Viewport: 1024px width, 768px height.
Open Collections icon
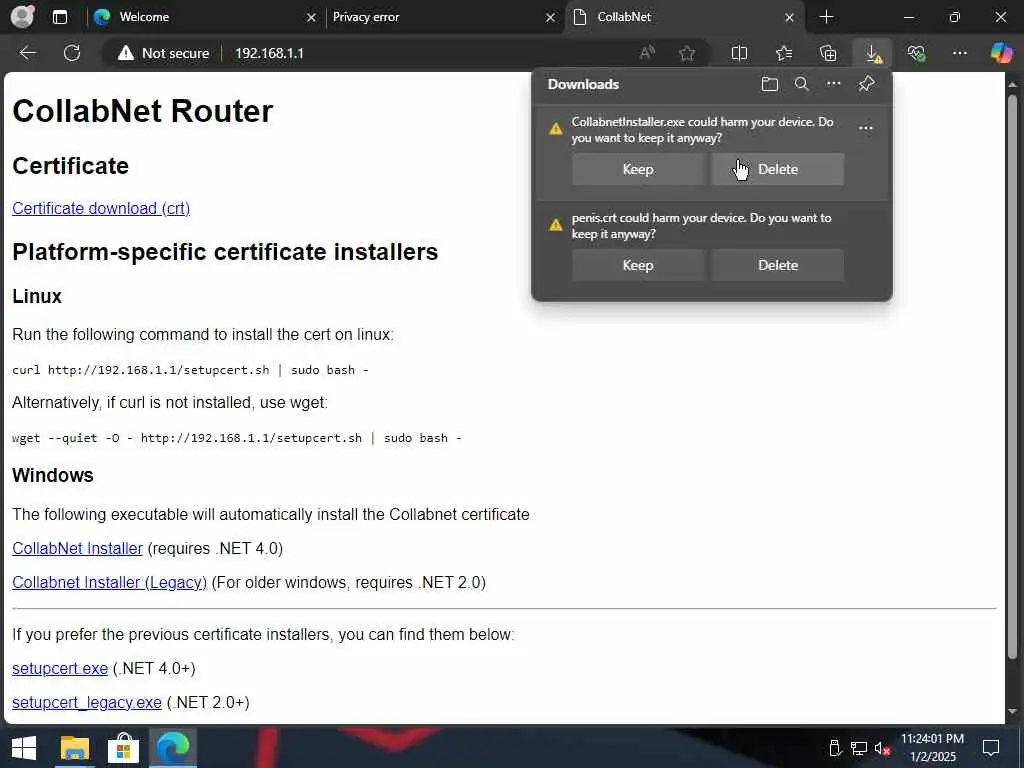(x=828, y=53)
